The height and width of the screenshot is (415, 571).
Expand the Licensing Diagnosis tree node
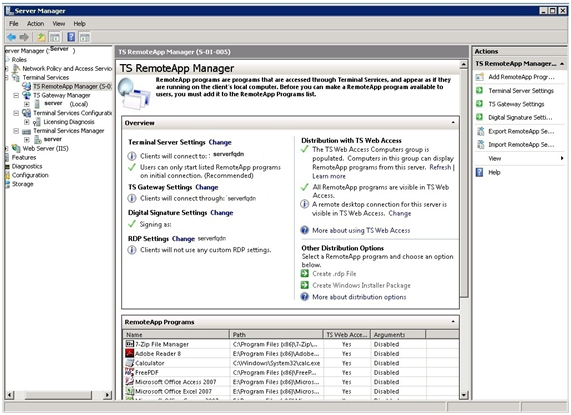pyautogui.click(x=27, y=122)
